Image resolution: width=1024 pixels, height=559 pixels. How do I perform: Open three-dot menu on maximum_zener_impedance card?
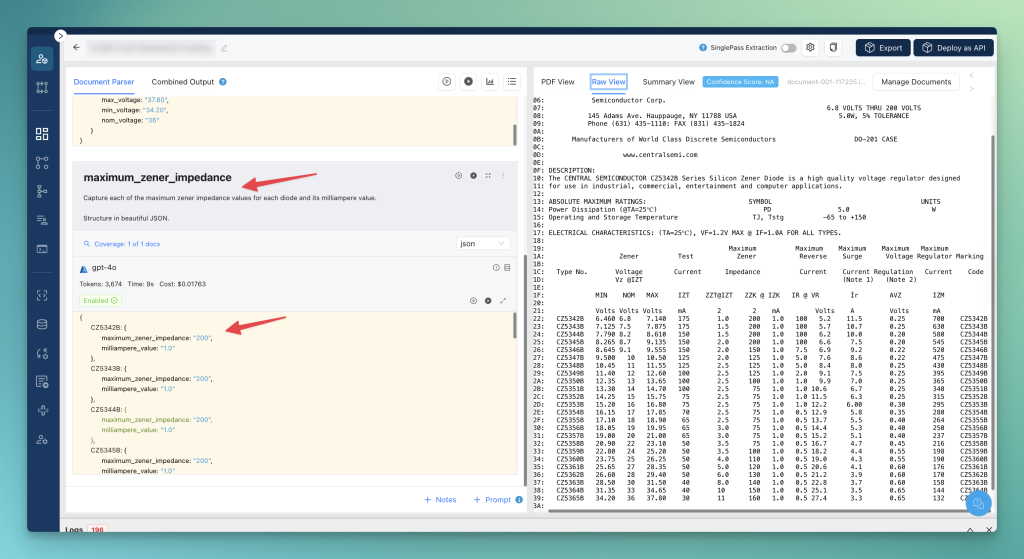(x=503, y=176)
